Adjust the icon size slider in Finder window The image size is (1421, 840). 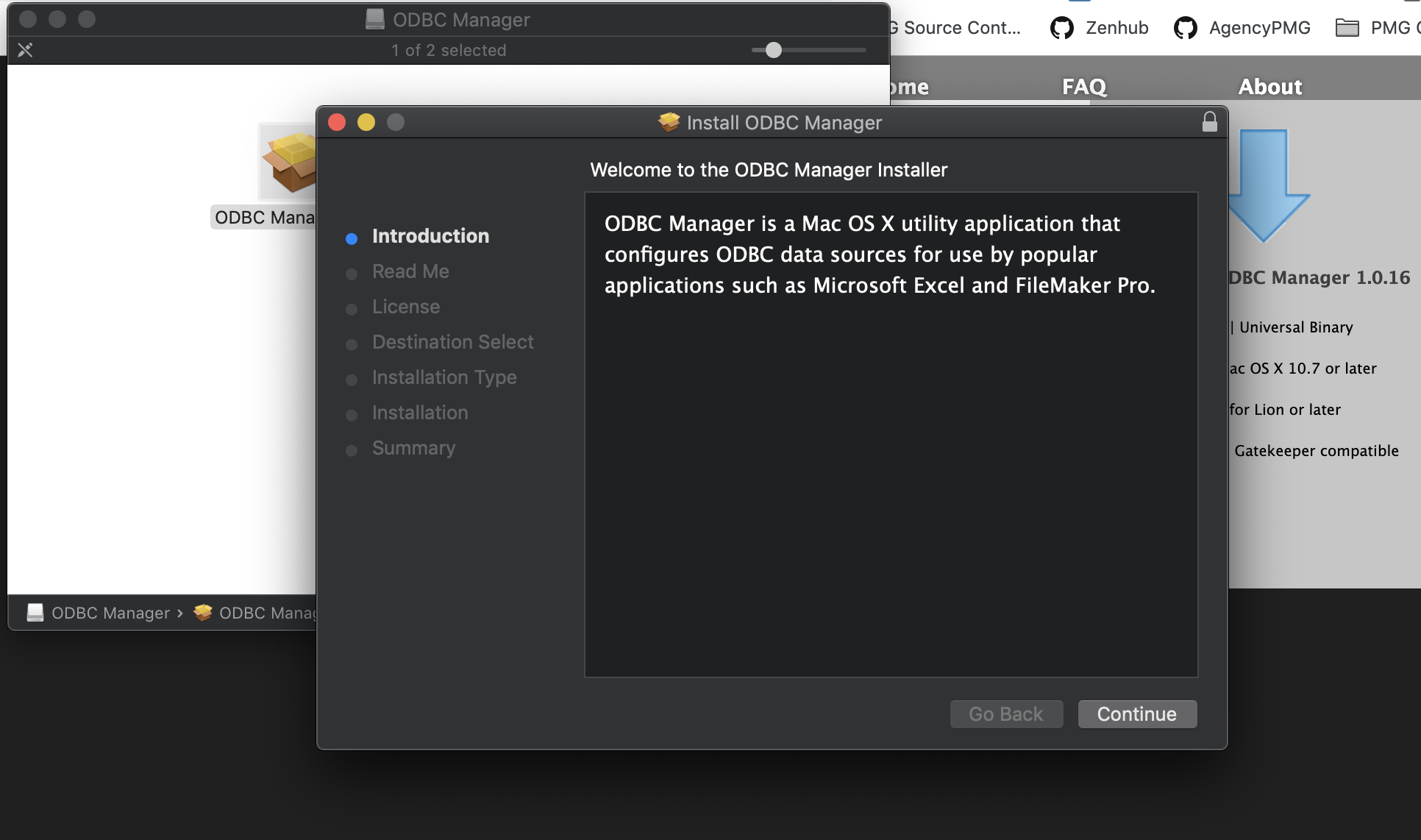pos(773,50)
